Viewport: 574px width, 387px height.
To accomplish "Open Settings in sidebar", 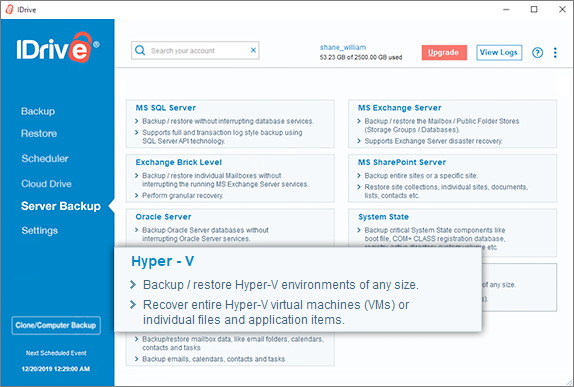I will point(40,231).
